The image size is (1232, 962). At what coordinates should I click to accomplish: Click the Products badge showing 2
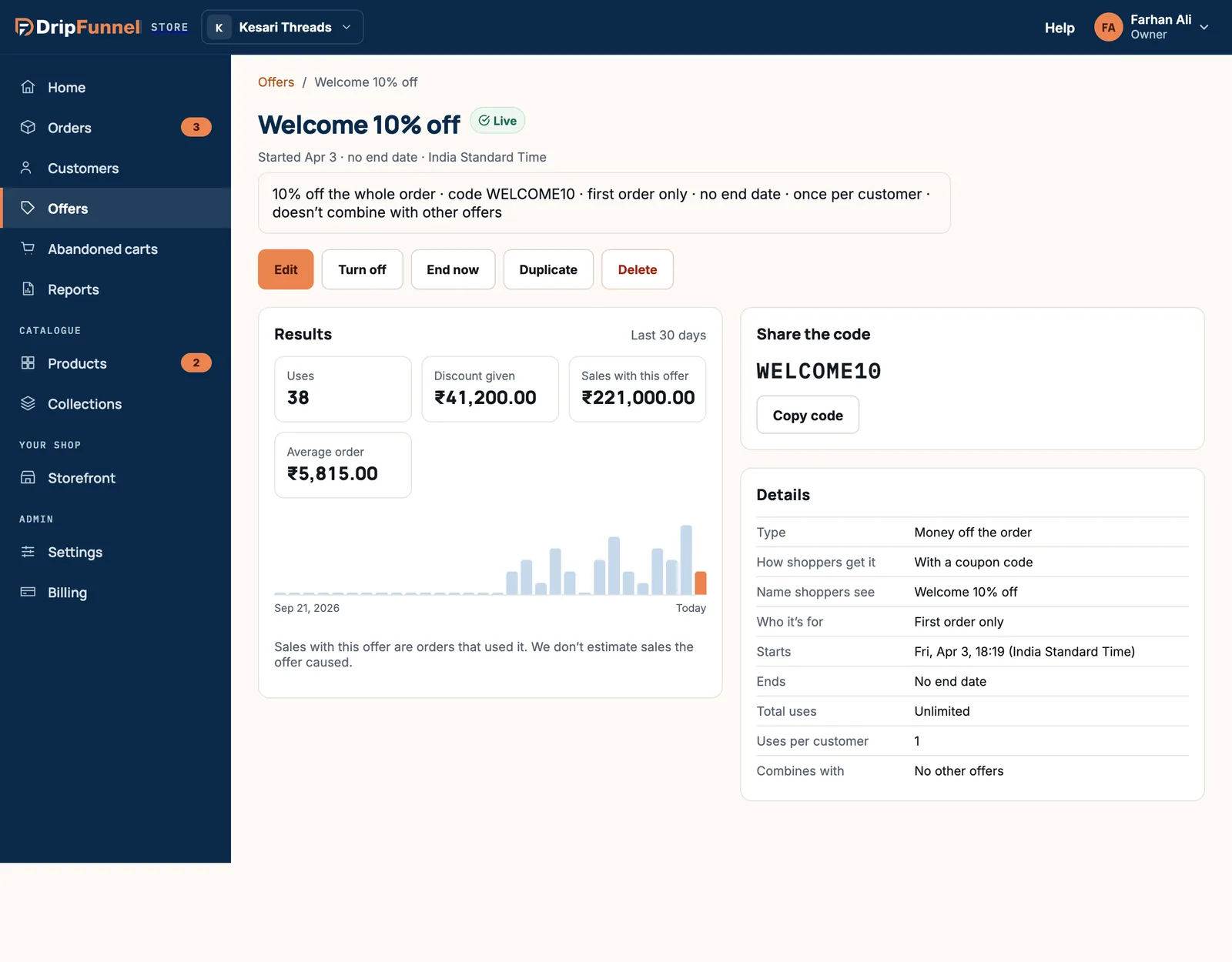tap(196, 362)
